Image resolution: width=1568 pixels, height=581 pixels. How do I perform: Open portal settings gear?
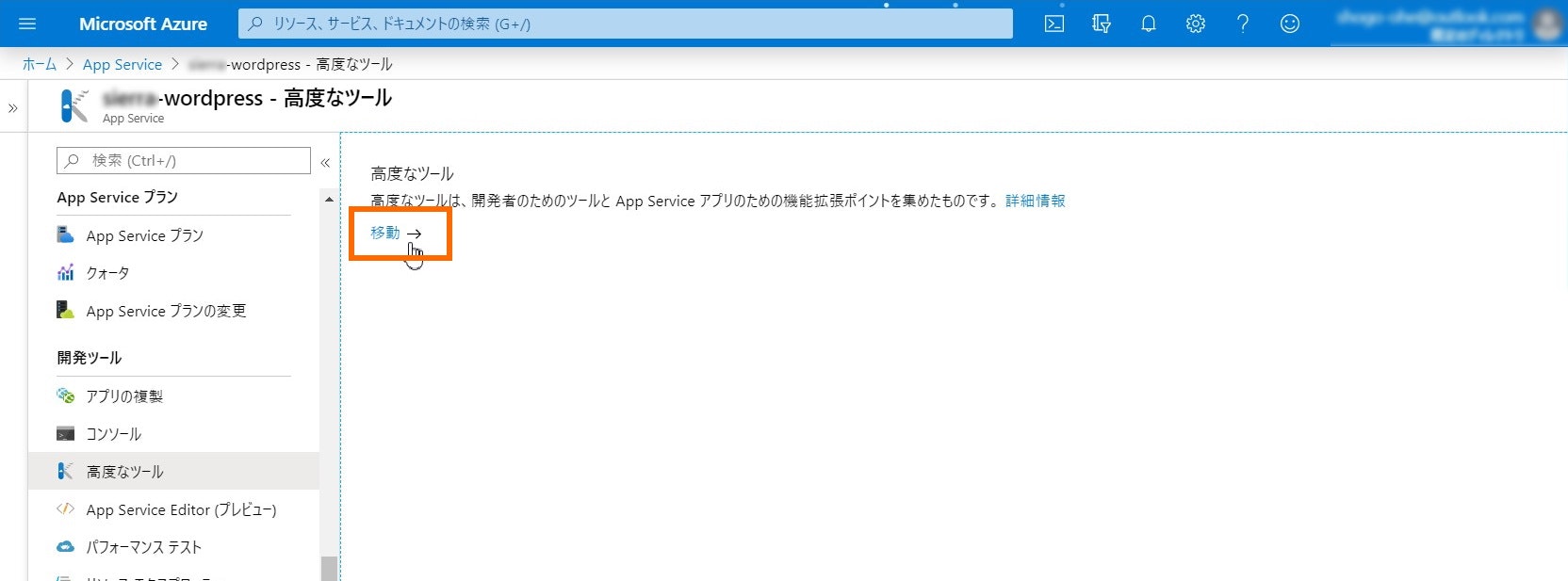[1196, 24]
